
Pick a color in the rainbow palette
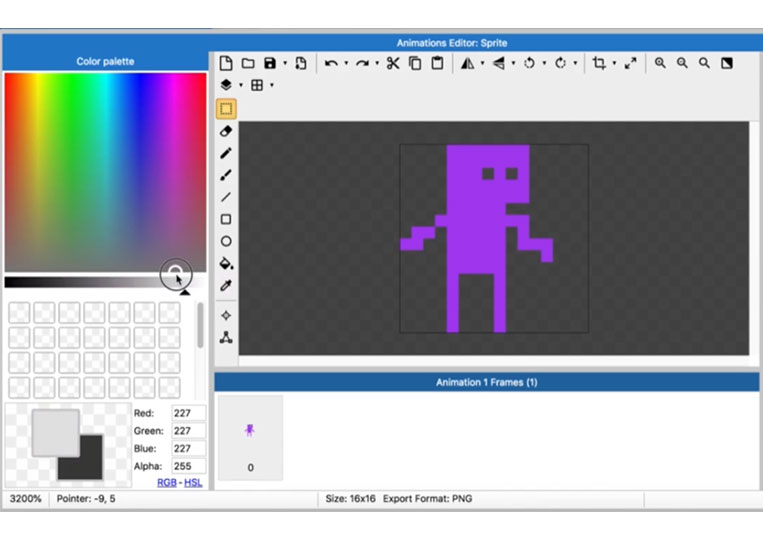[105, 172]
